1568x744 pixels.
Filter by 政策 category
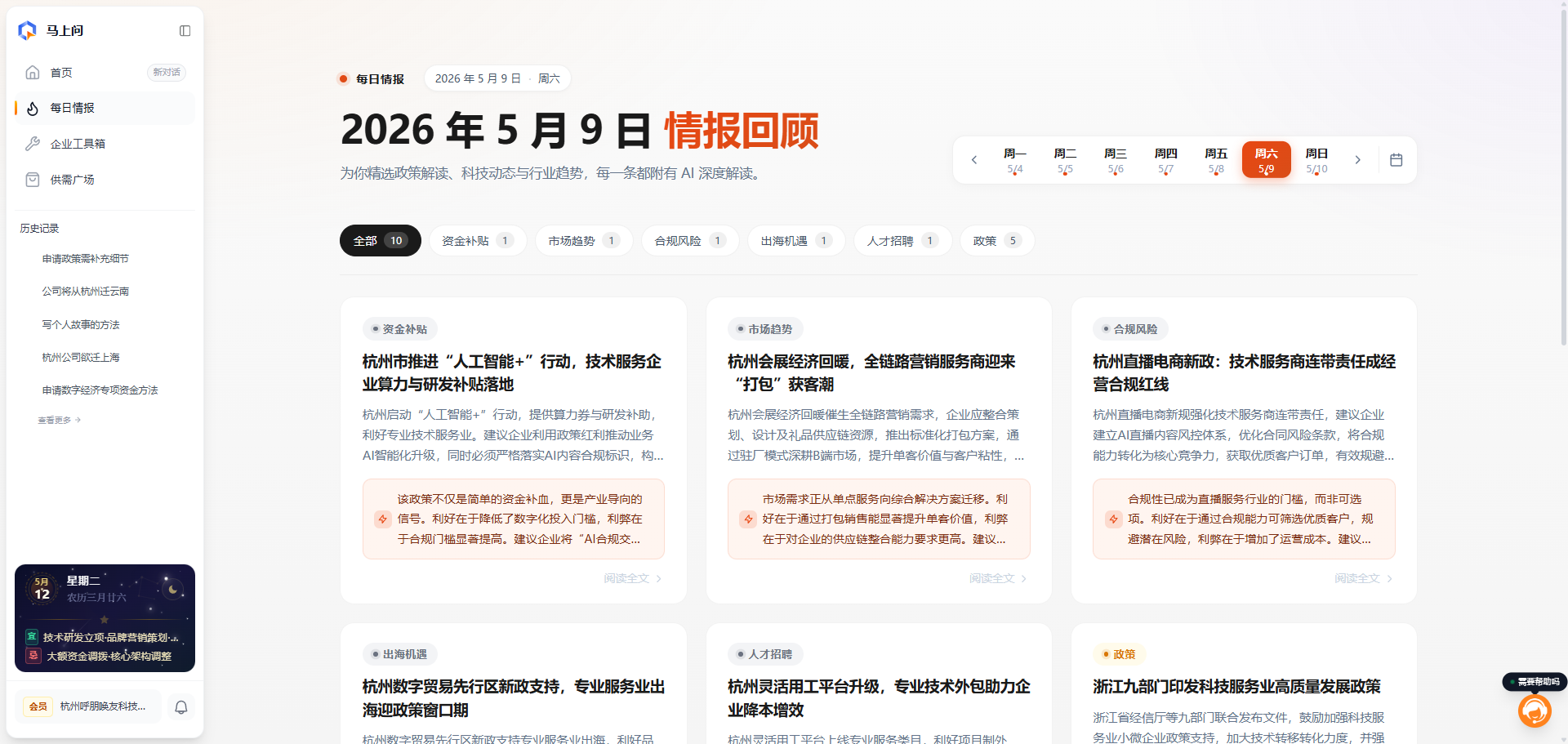coord(997,241)
